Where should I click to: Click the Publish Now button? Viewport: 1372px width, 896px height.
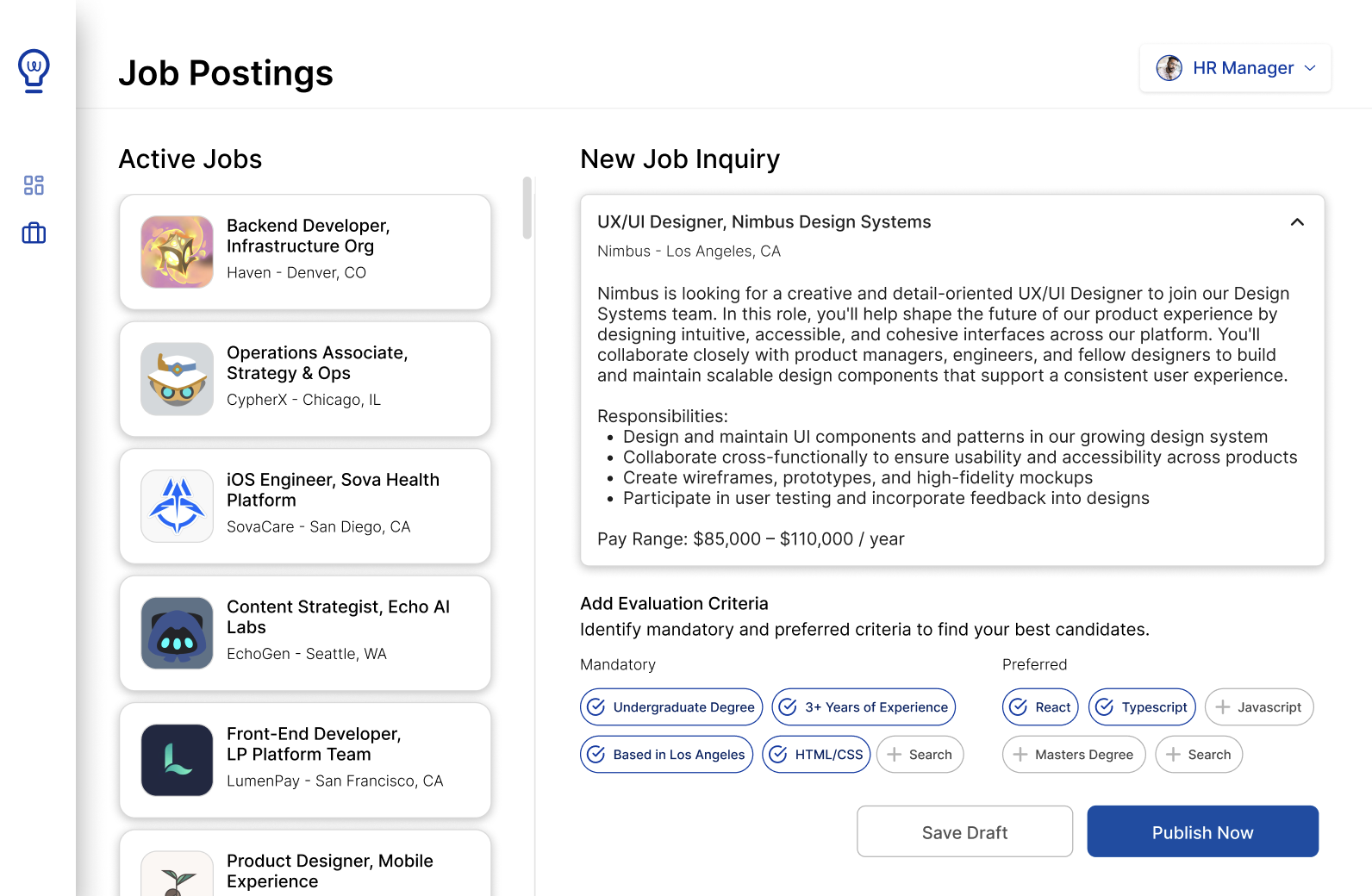1202,831
